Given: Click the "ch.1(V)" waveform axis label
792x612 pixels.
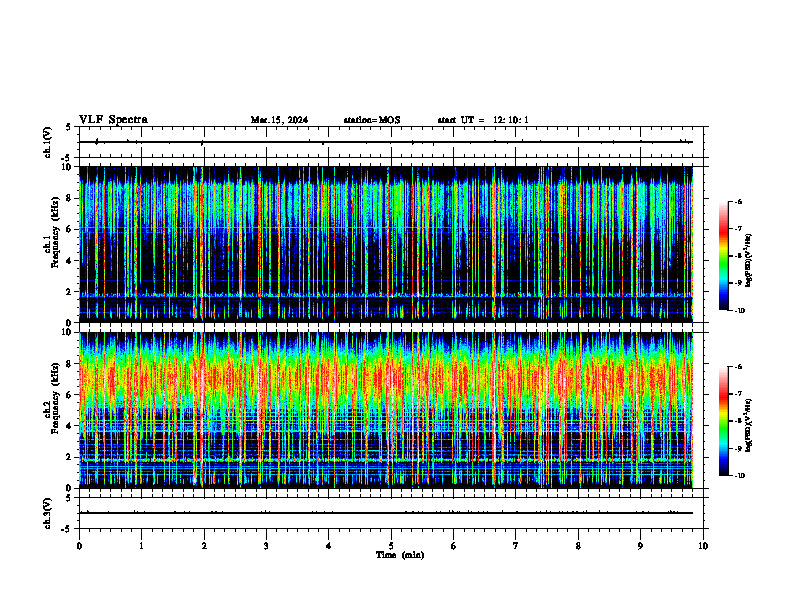Looking at the screenshot, I should point(48,142).
